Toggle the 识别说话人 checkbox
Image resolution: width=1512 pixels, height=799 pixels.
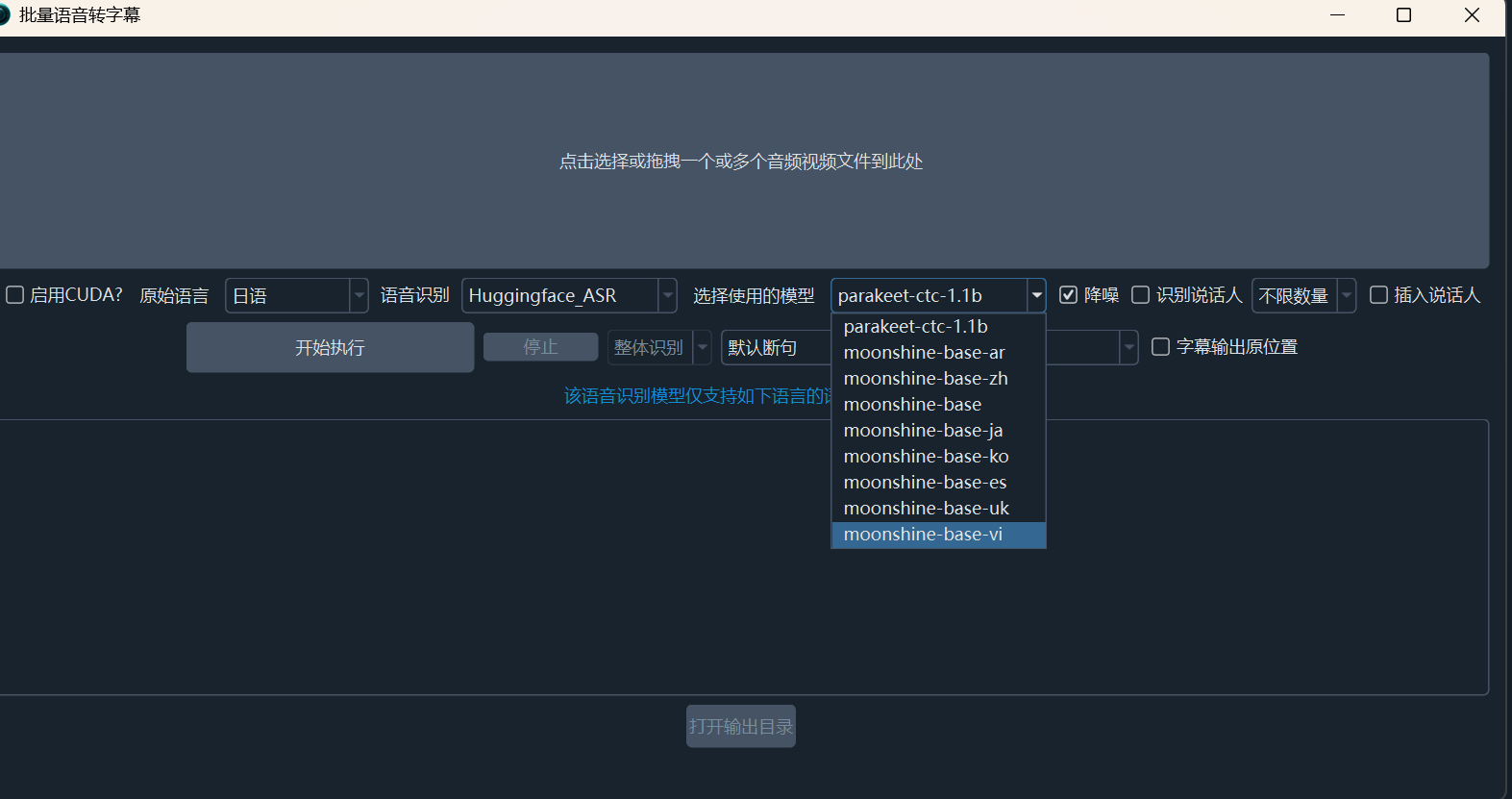(1140, 295)
